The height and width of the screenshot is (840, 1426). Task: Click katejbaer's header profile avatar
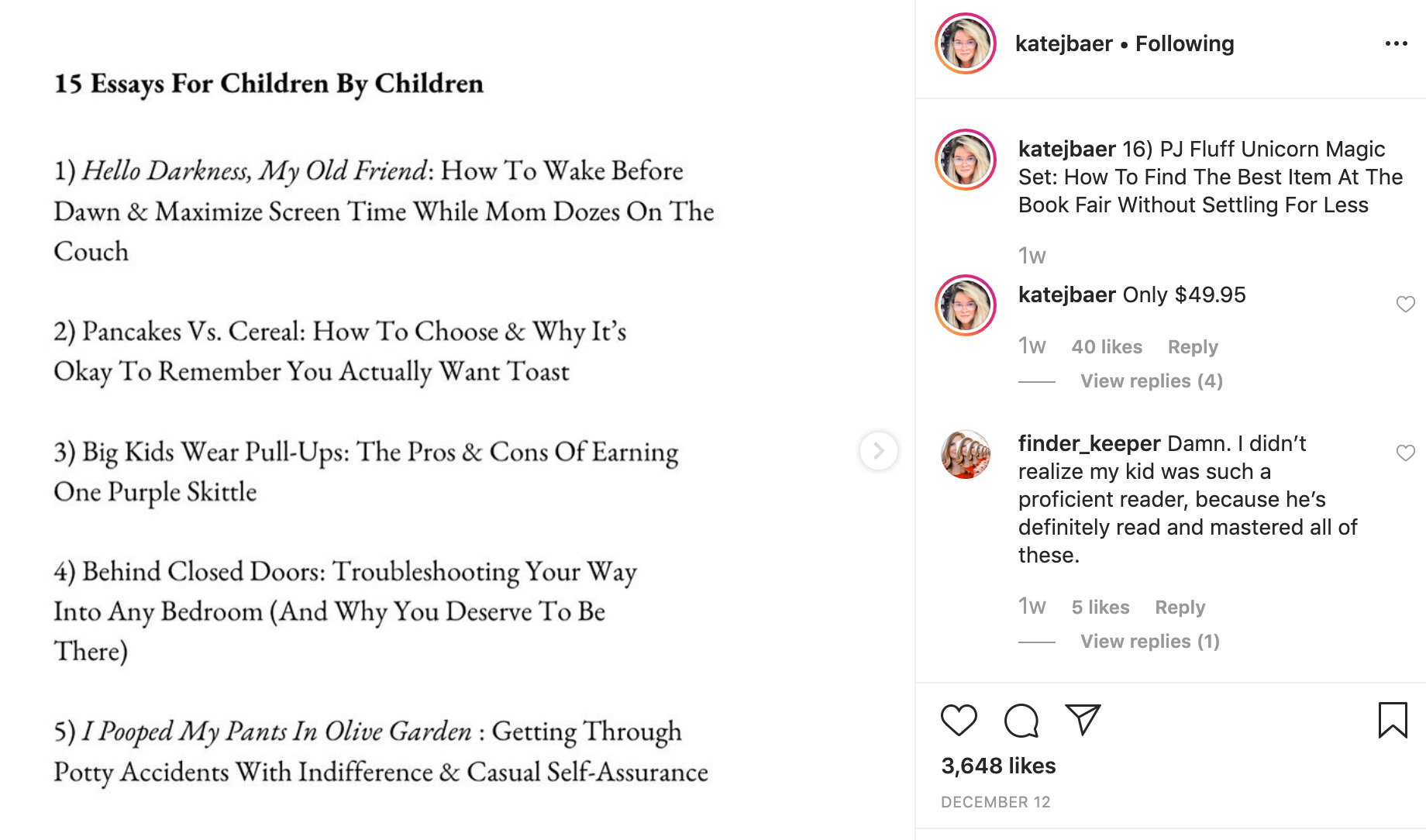(x=966, y=43)
